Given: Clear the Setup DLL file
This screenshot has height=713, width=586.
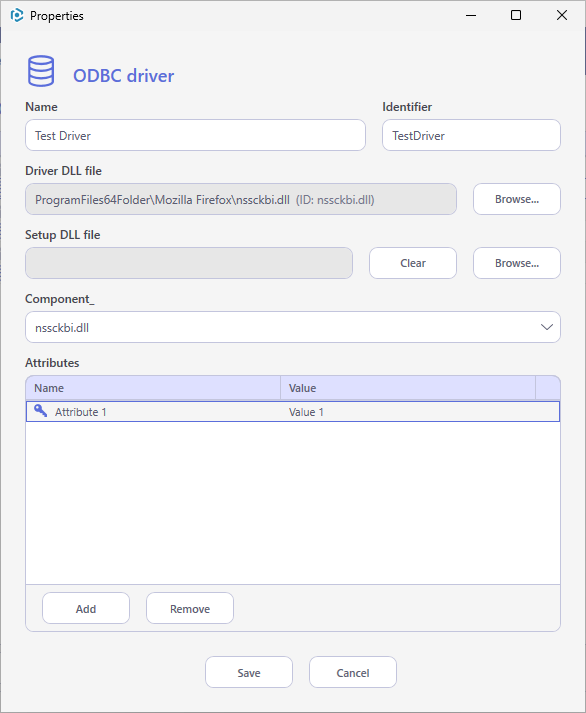Looking at the screenshot, I should (x=413, y=263).
